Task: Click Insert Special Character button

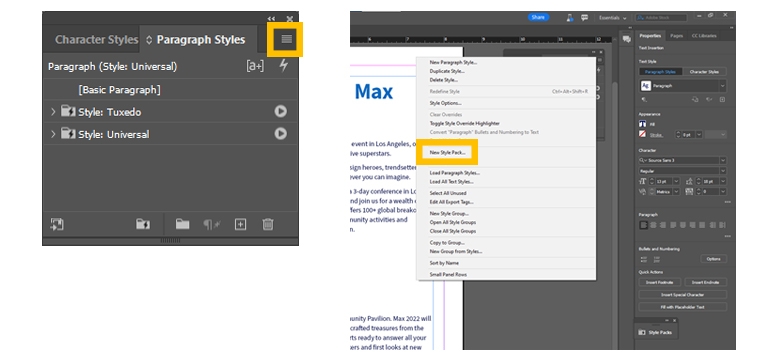Action: point(683,295)
